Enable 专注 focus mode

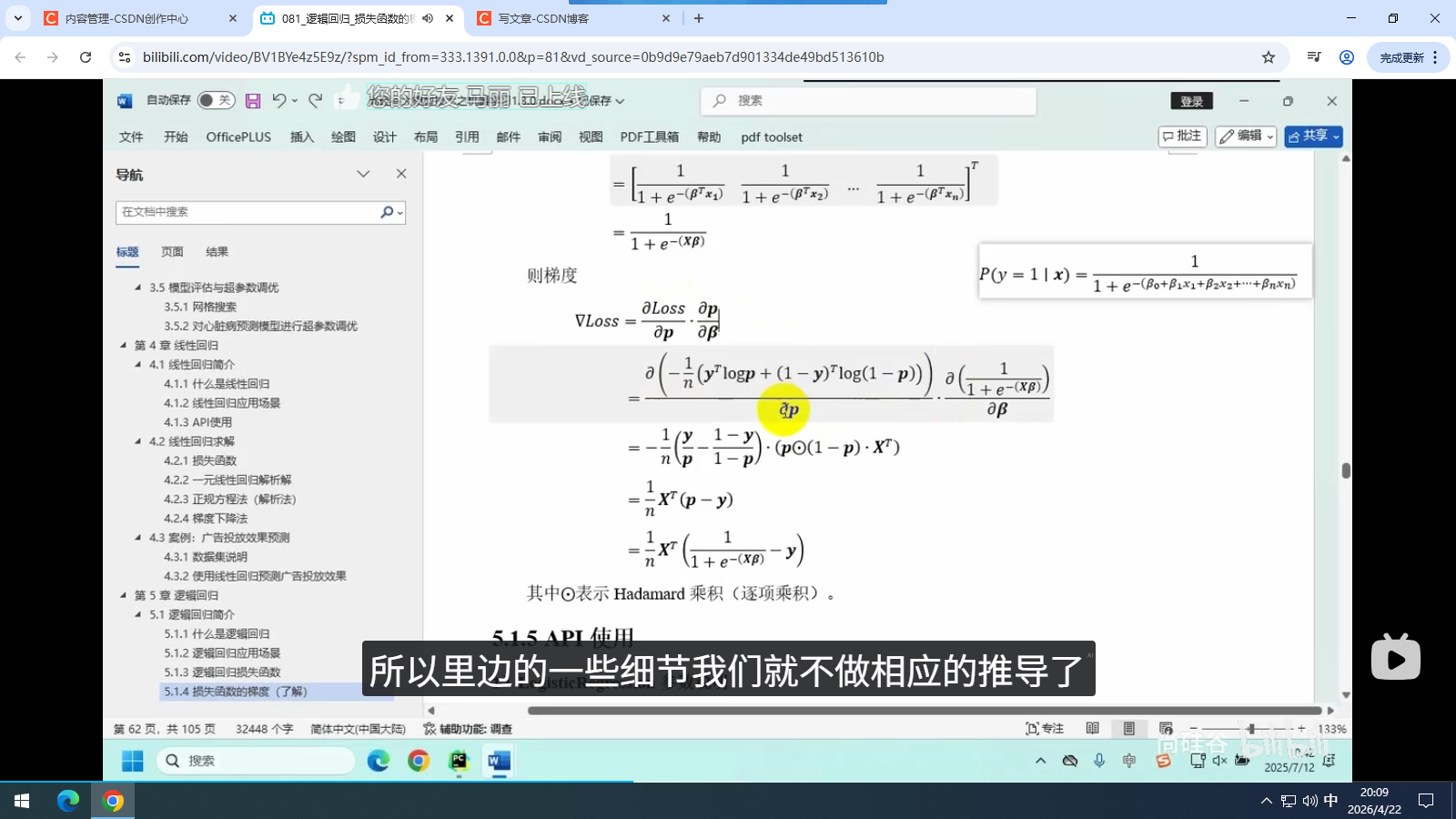coord(1045,729)
